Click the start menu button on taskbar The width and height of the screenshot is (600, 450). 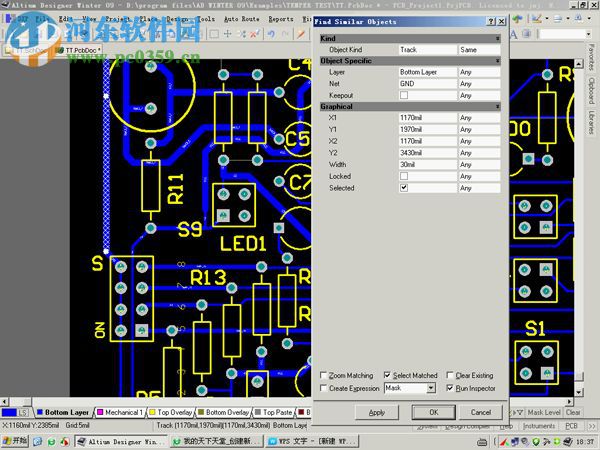click(15, 441)
